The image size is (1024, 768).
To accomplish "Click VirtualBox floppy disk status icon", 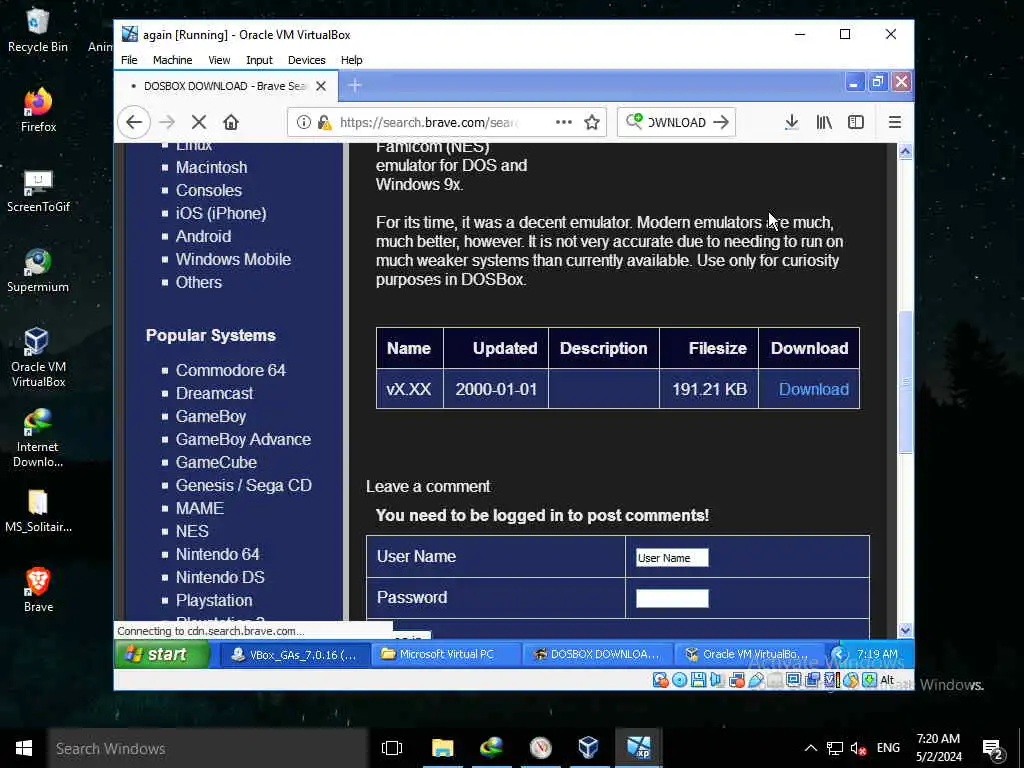I will (x=698, y=680).
